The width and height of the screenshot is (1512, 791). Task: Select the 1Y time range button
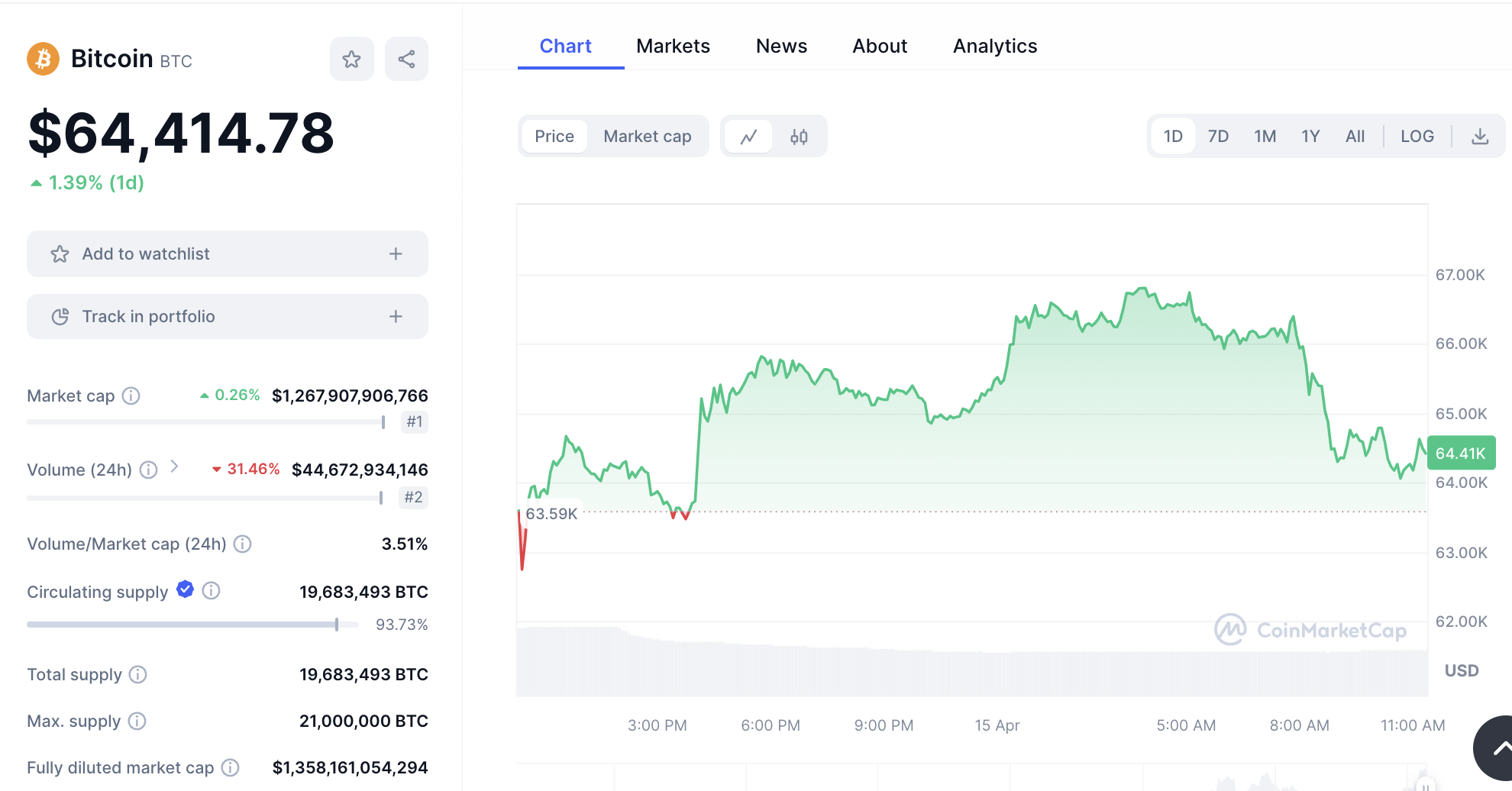(1310, 137)
